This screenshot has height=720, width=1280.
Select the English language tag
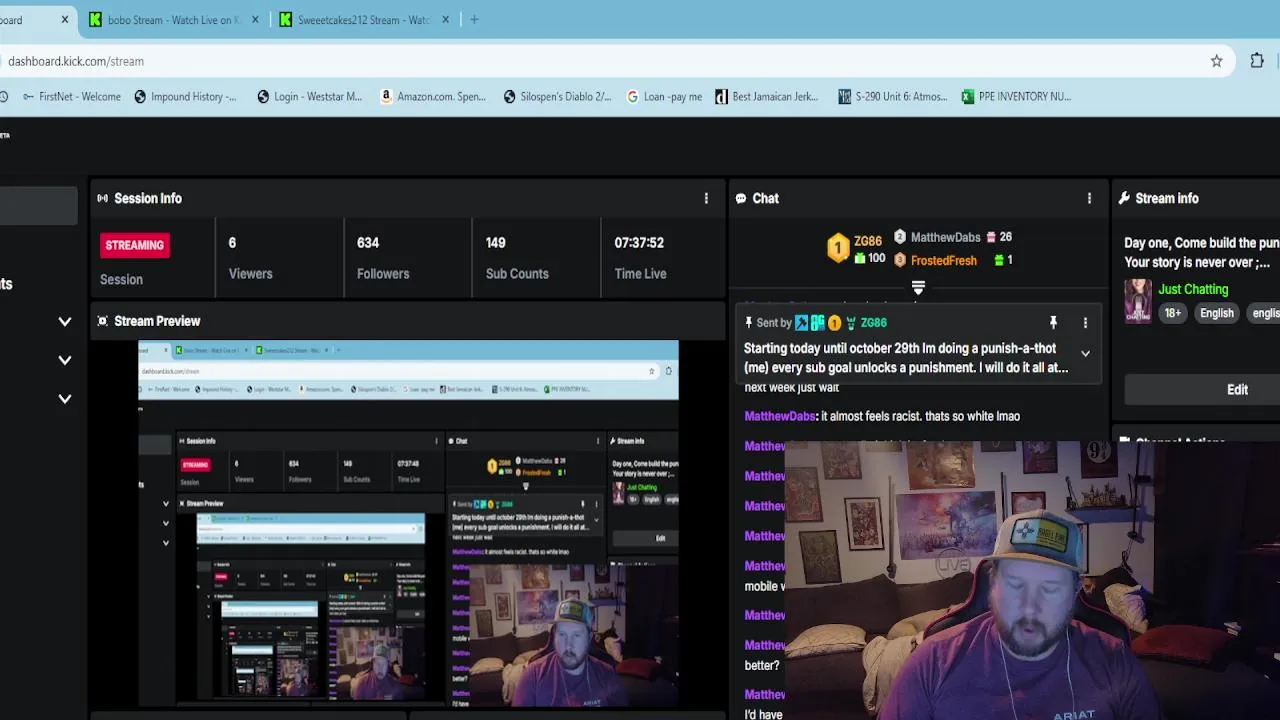pyautogui.click(x=1217, y=313)
